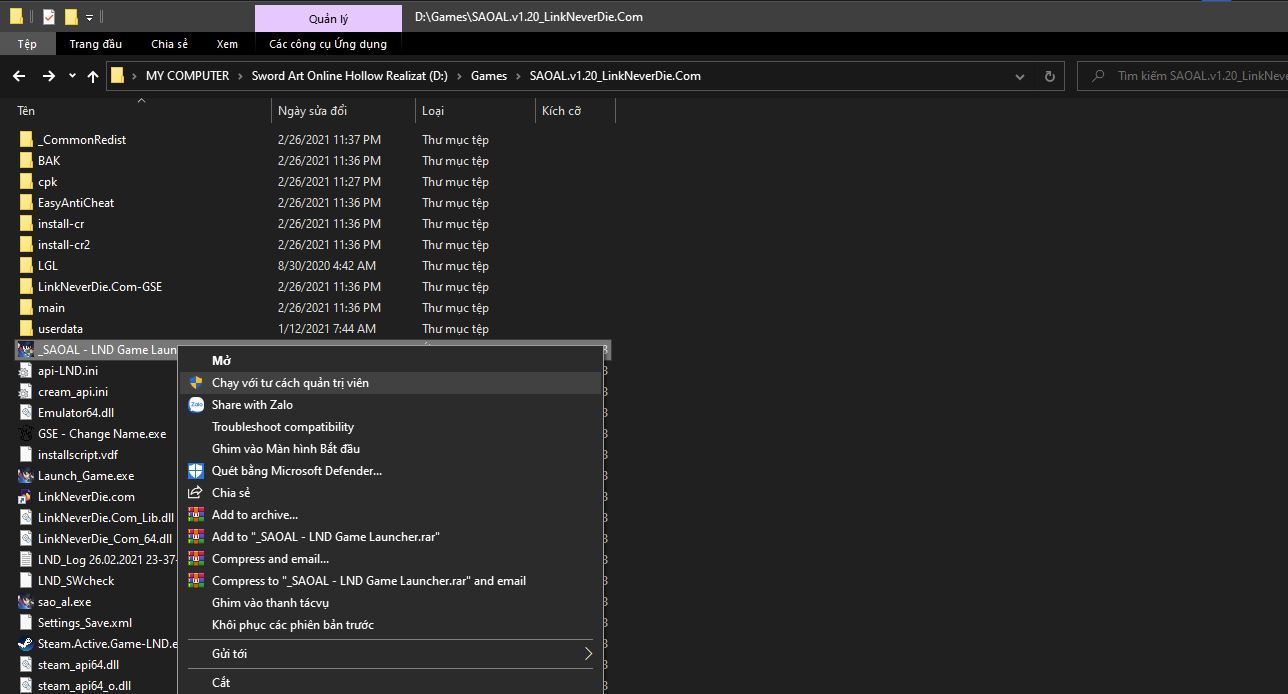The height and width of the screenshot is (694, 1288).
Task: Open the recent locations dropdown chevron
Action: (72, 76)
